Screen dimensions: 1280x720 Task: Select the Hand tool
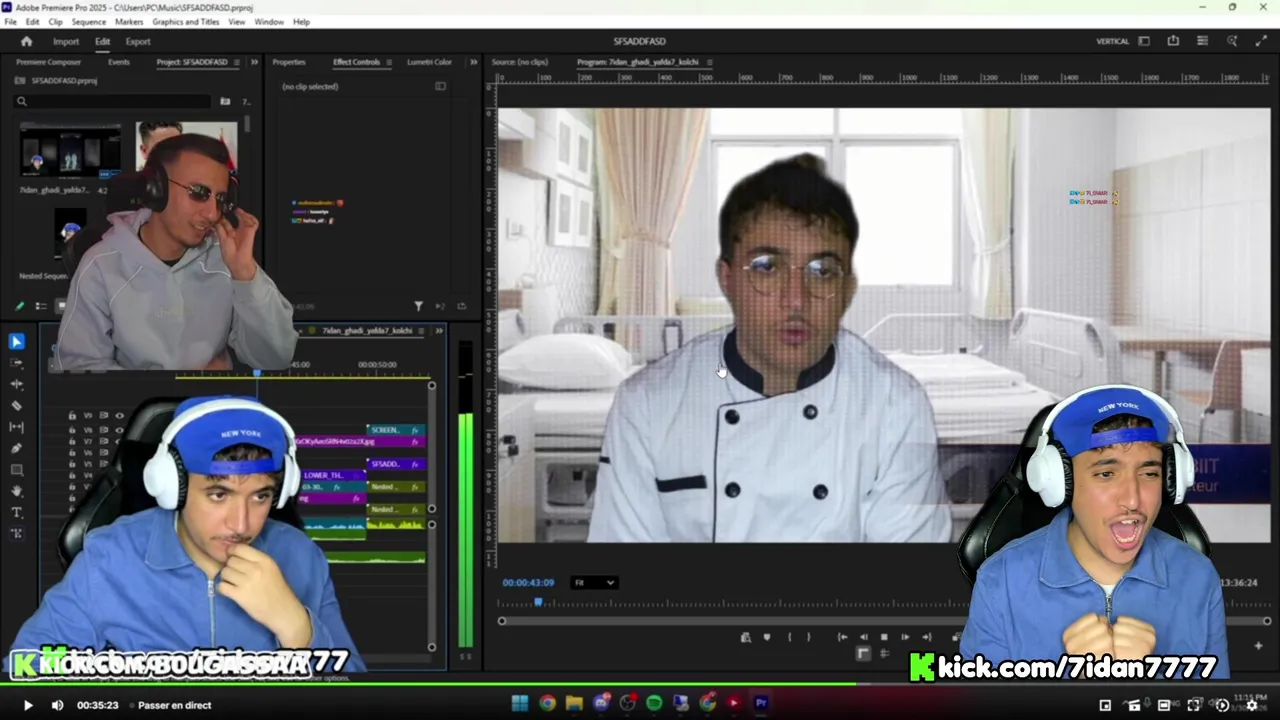(16, 491)
